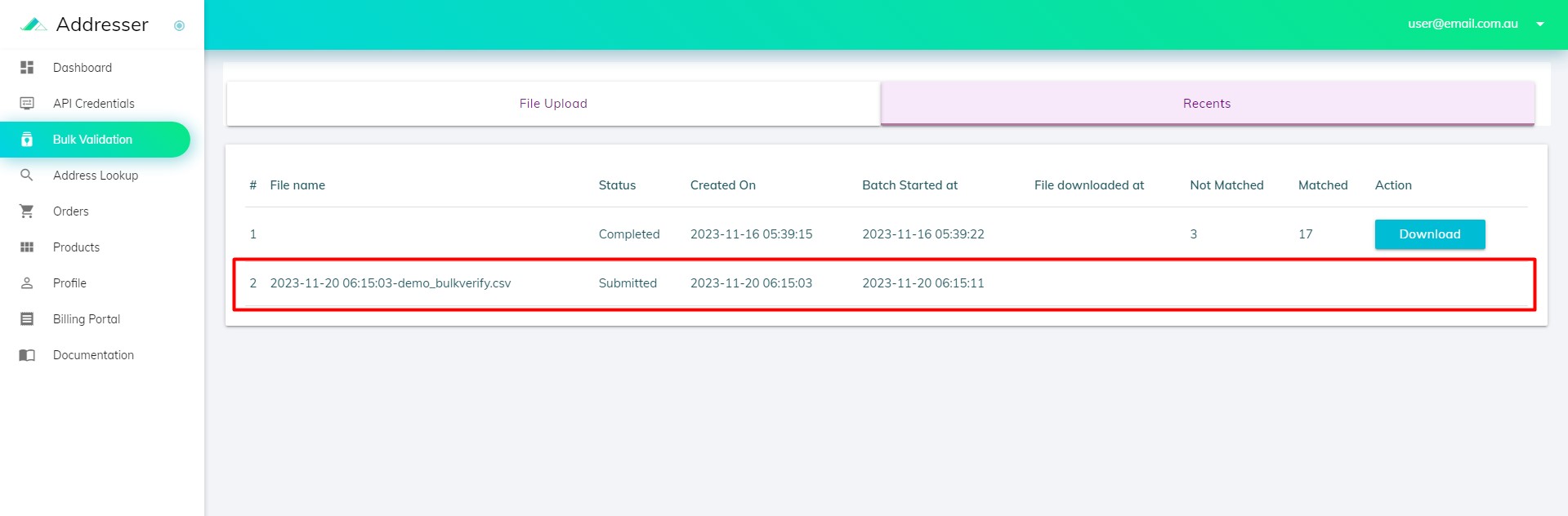The image size is (1568, 516).
Task: Click the Orders shopping cart icon
Action: [27, 211]
